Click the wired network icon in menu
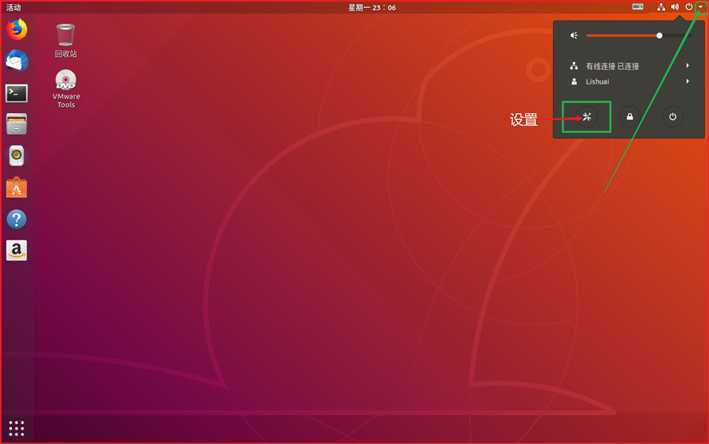 tap(574, 66)
